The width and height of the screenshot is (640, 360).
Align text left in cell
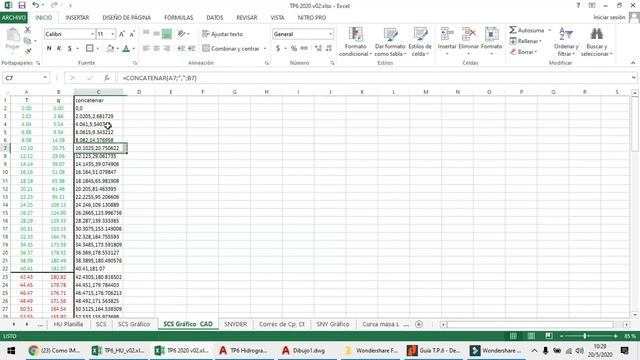coord(146,48)
